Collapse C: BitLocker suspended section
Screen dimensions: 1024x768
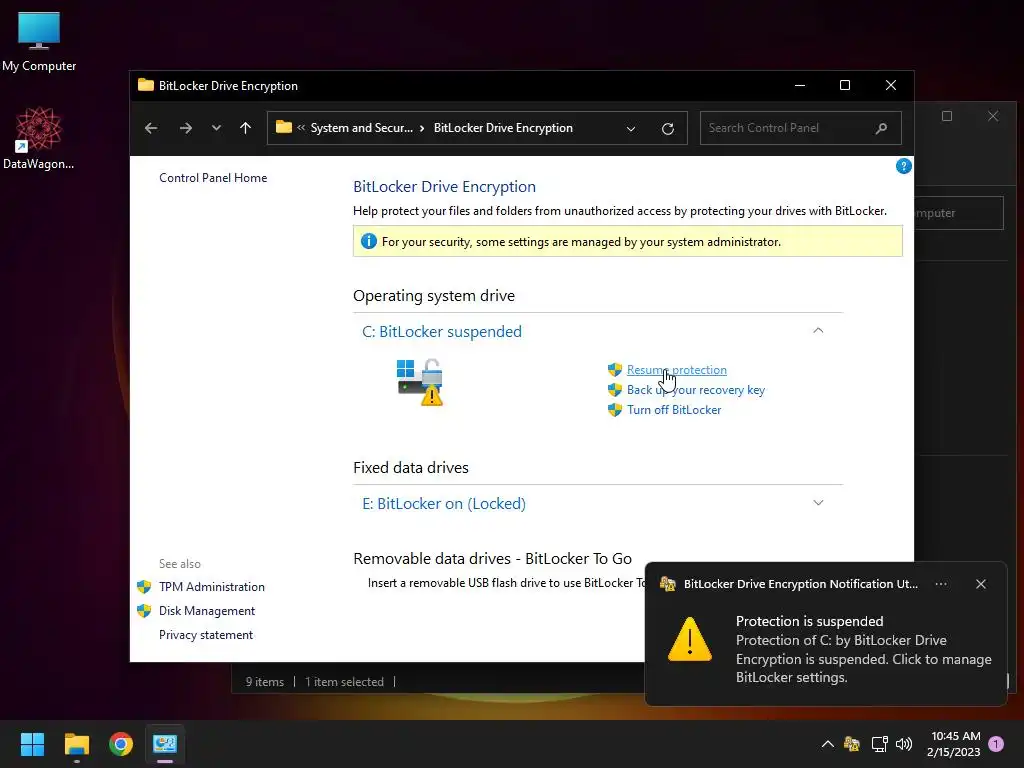[x=818, y=330]
